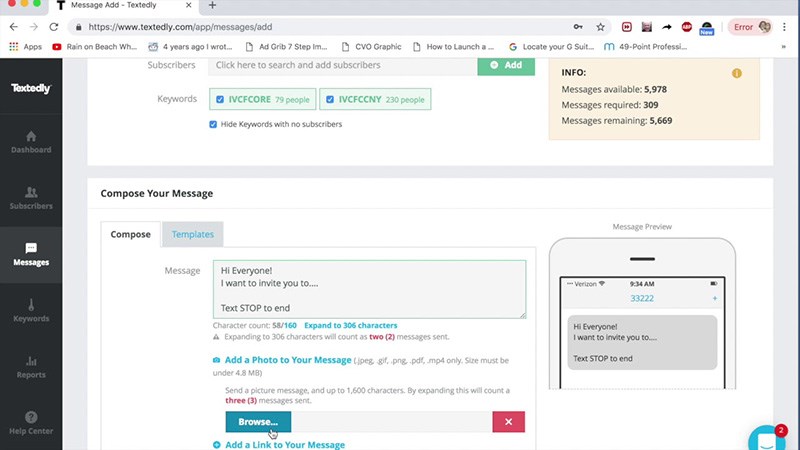Click the arrow extension icon in toolbar
The width and height of the screenshot is (800, 450).
tap(667, 27)
